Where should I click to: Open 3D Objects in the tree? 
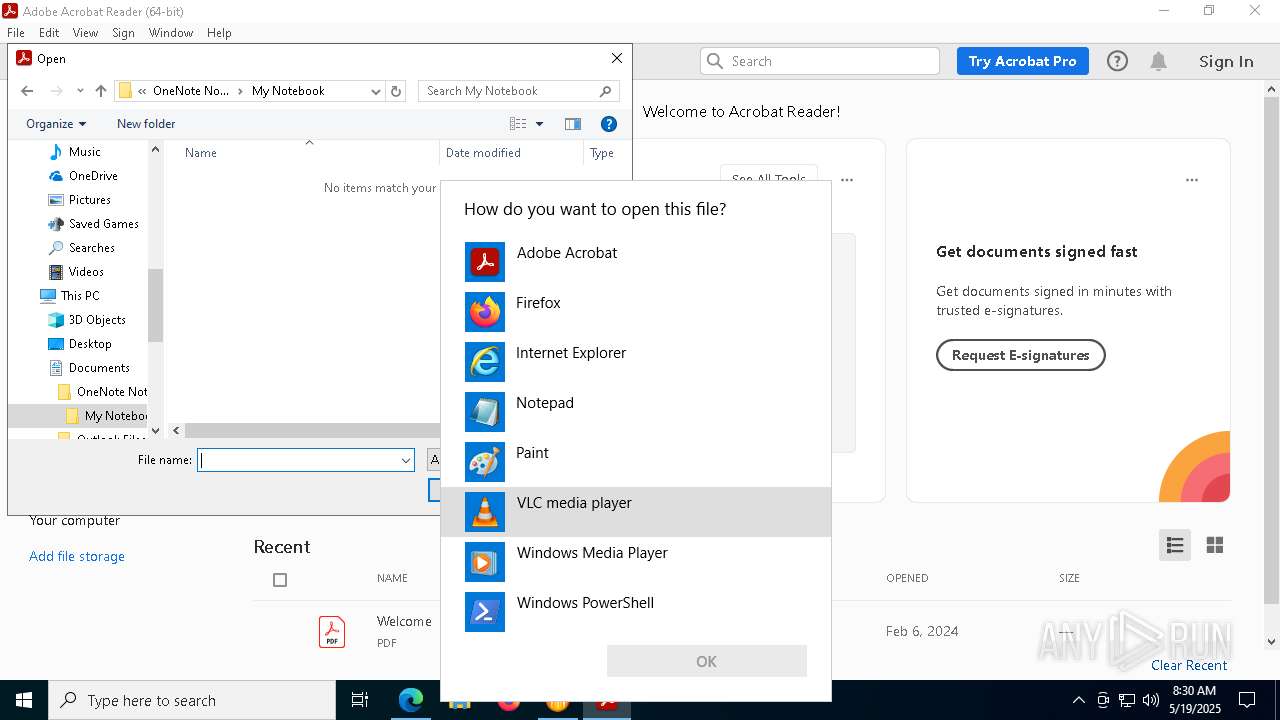point(97,320)
